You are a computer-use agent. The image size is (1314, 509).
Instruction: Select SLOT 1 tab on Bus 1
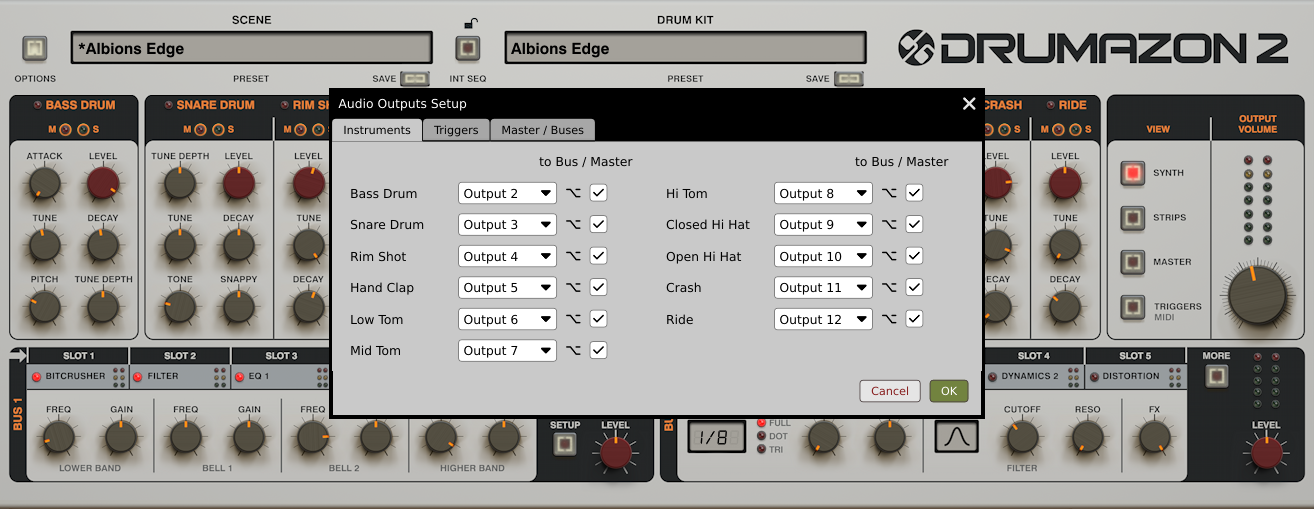click(79, 356)
